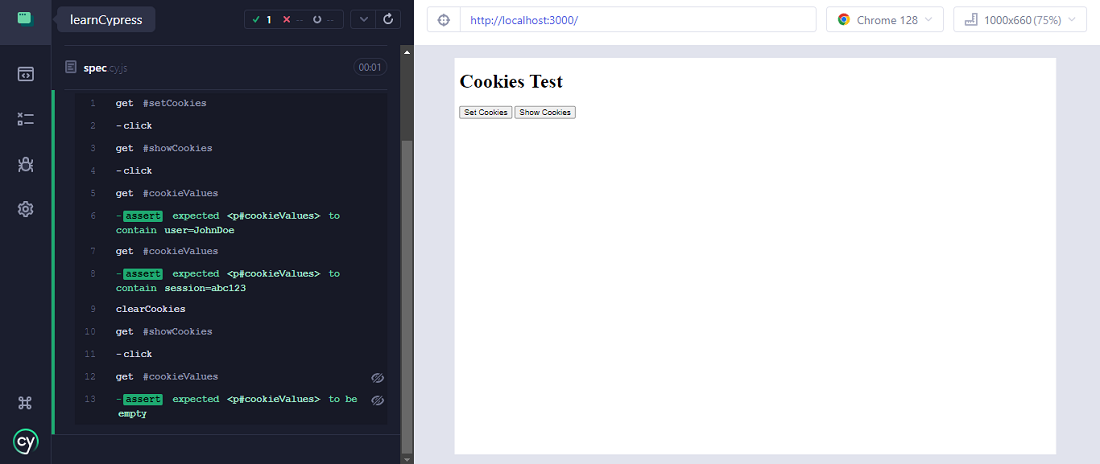Click the Show Cookies button
The width and height of the screenshot is (1100, 464).
point(545,112)
